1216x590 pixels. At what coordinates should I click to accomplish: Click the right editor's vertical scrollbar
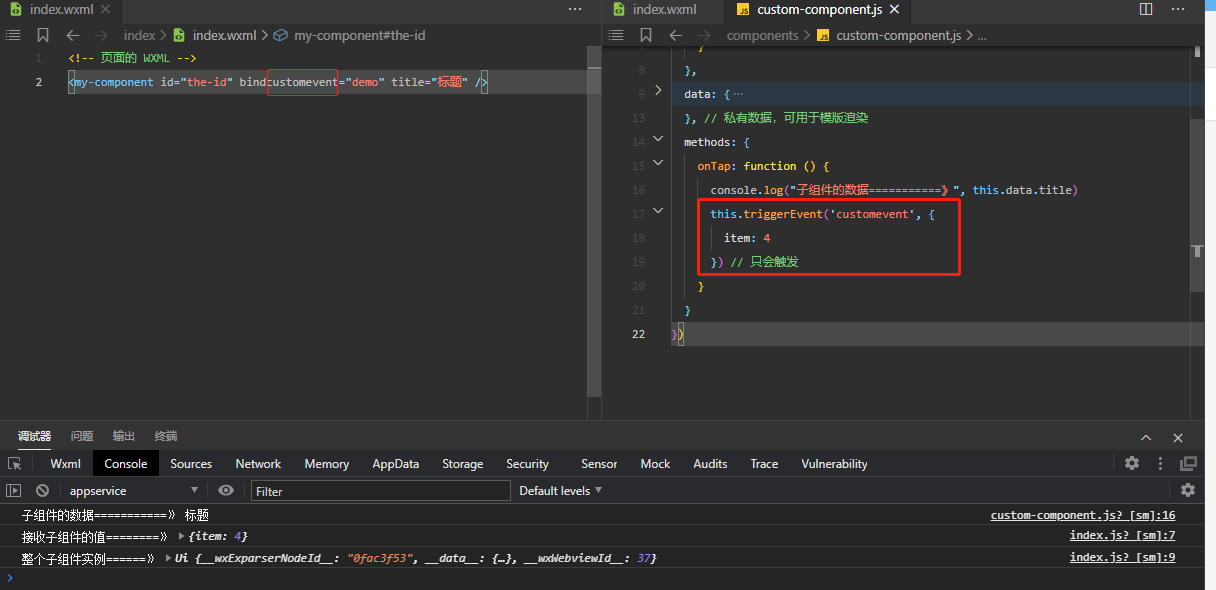[x=1197, y=205]
